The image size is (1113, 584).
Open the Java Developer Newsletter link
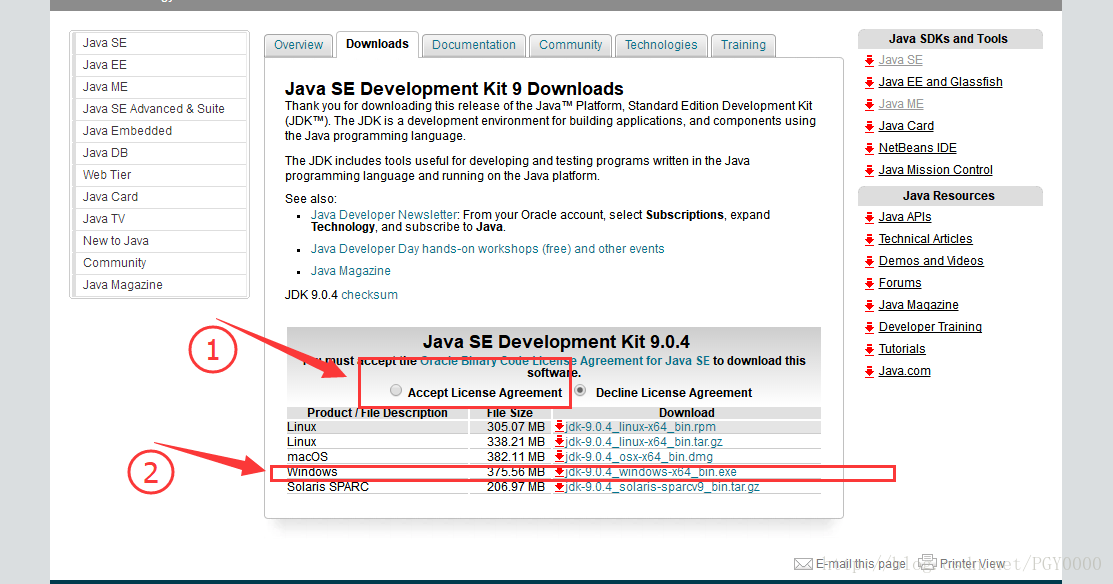(384, 214)
